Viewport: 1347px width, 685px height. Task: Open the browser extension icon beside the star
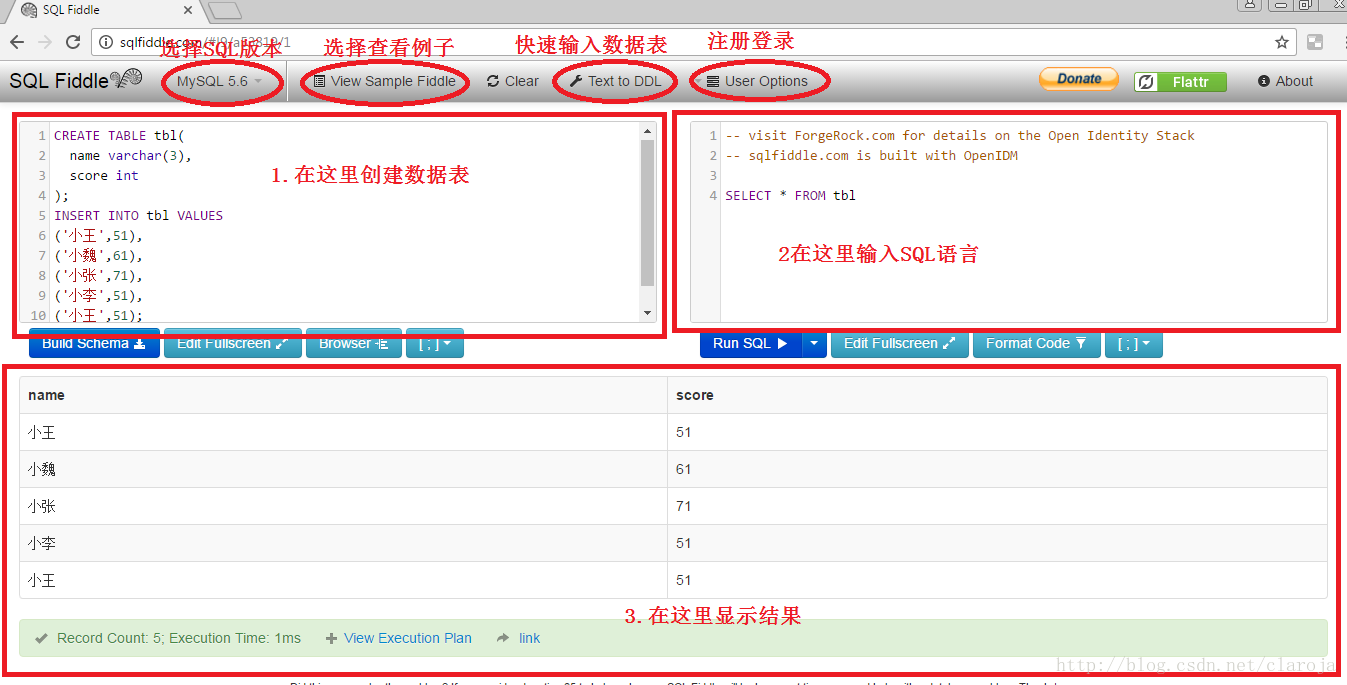tap(1315, 42)
